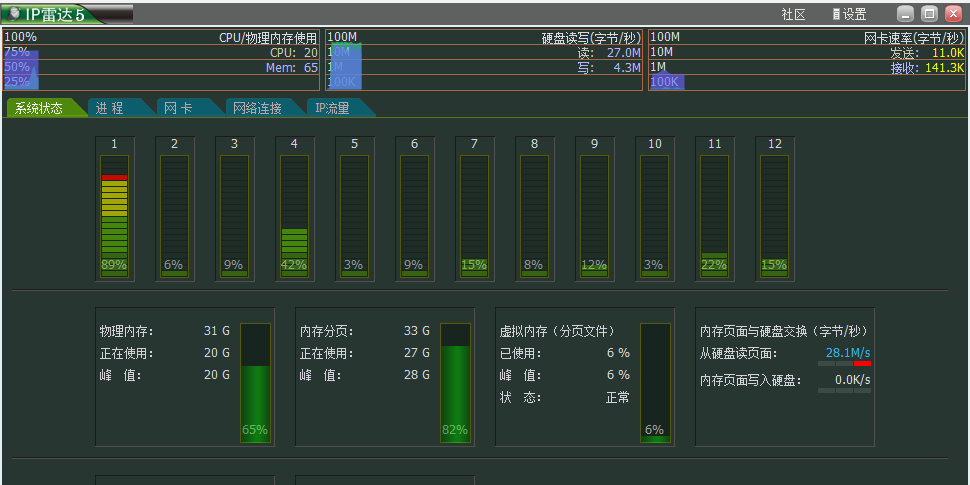This screenshot has height=485, width=970.
Task: Switch to the 进程 tab
Action: (x=110, y=108)
